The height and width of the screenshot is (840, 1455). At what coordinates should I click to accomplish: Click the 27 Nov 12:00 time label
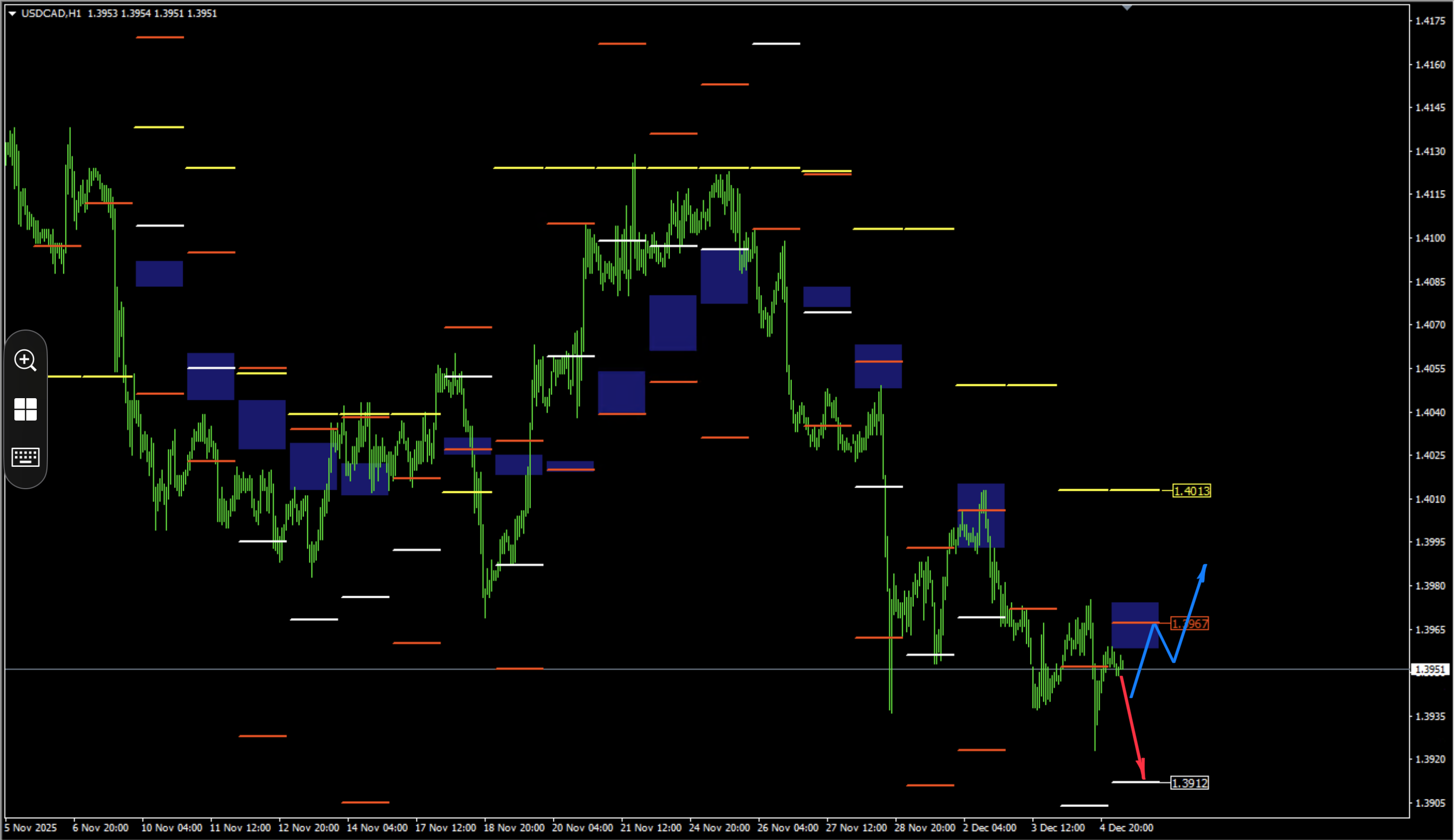856,827
